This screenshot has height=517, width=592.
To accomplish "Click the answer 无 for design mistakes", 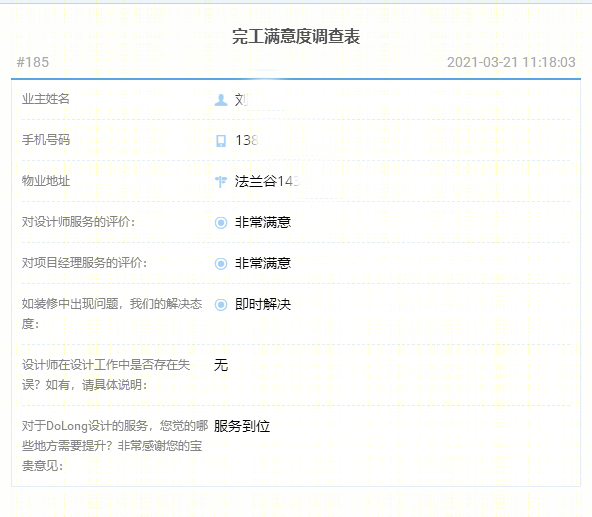I will point(221,365).
